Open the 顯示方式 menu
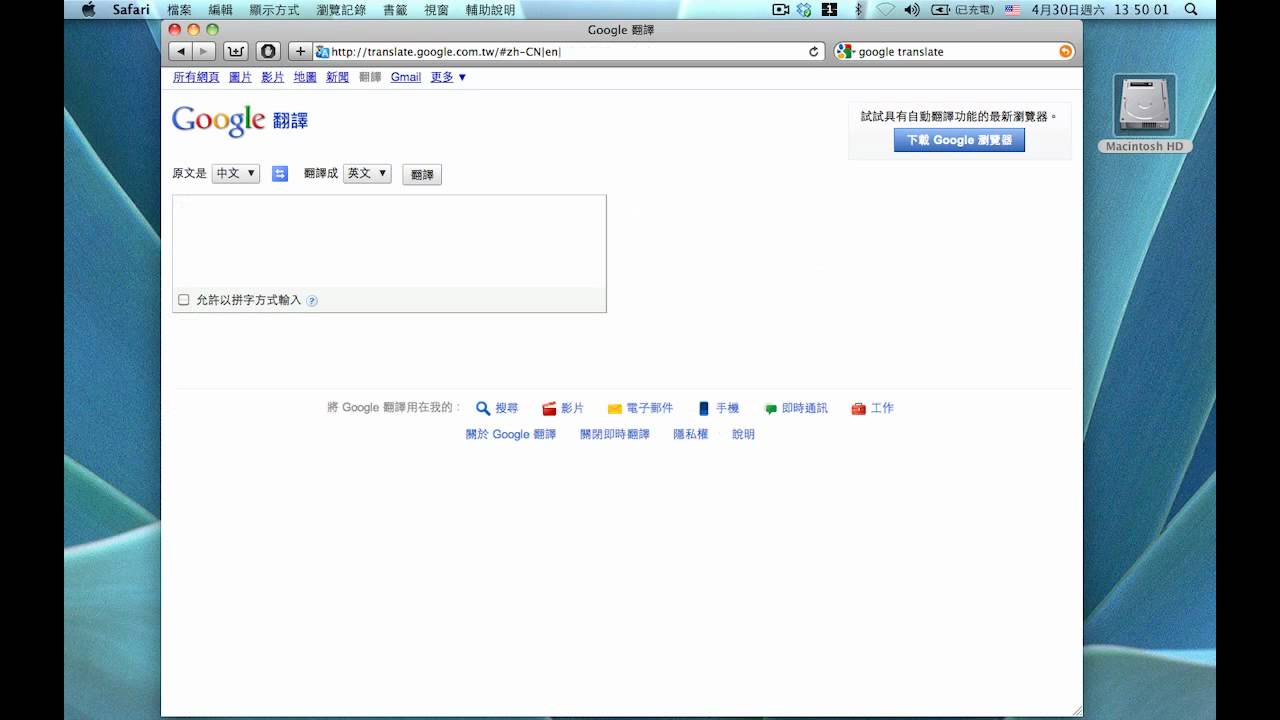This screenshot has height=720, width=1280. pyautogui.click(x=274, y=9)
